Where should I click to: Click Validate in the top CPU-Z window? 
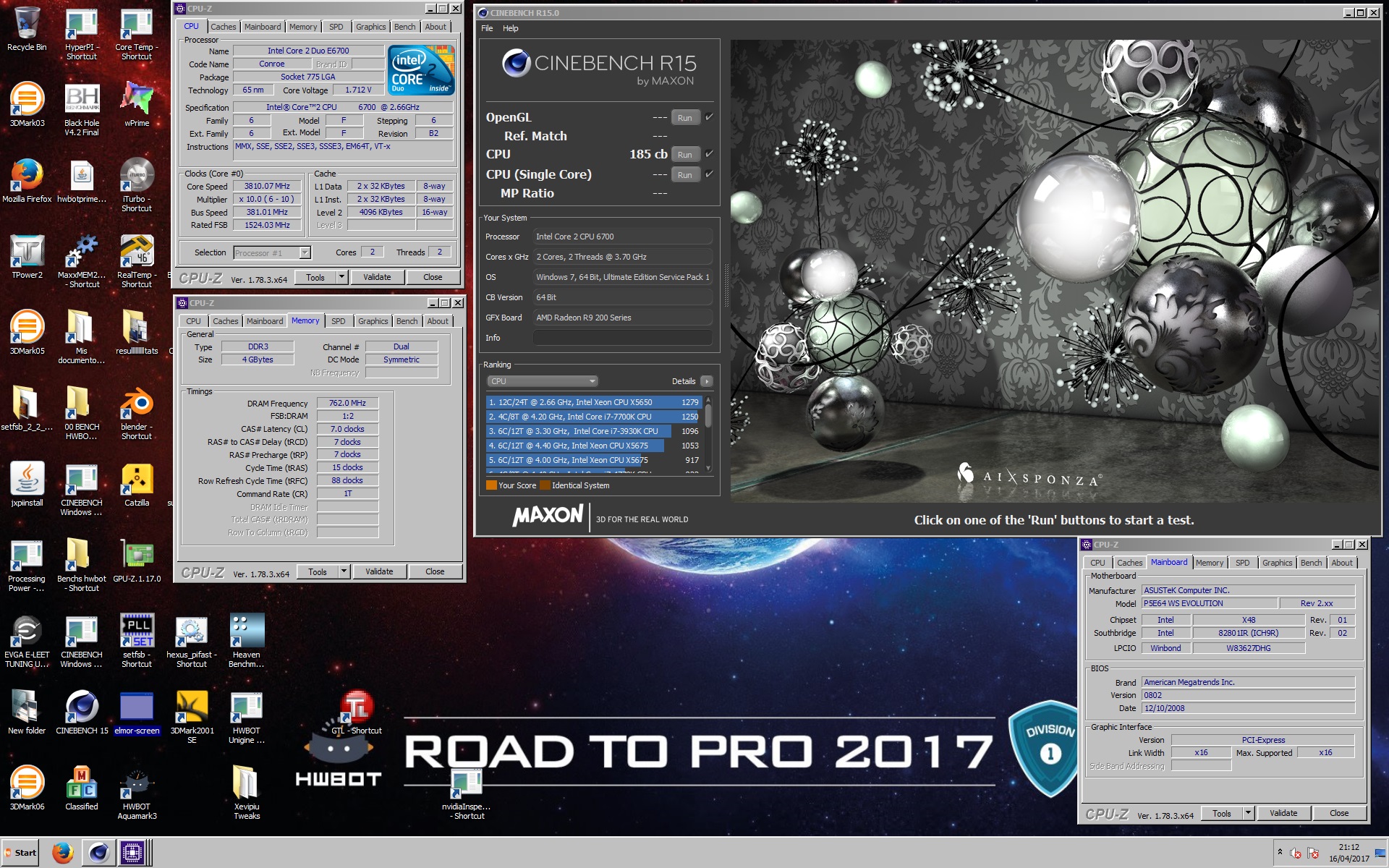pyautogui.click(x=377, y=277)
